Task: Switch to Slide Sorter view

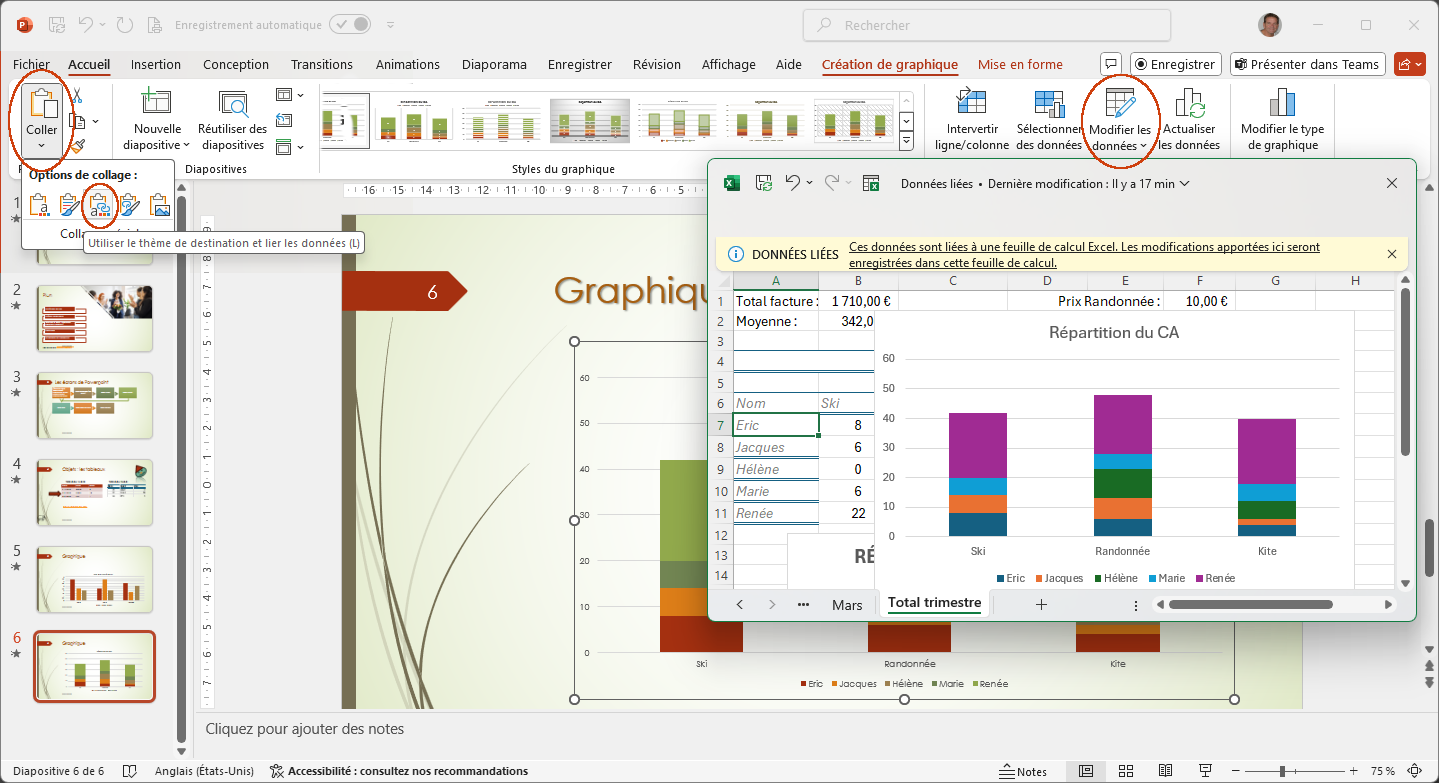Action: pyautogui.click(x=1125, y=771)
